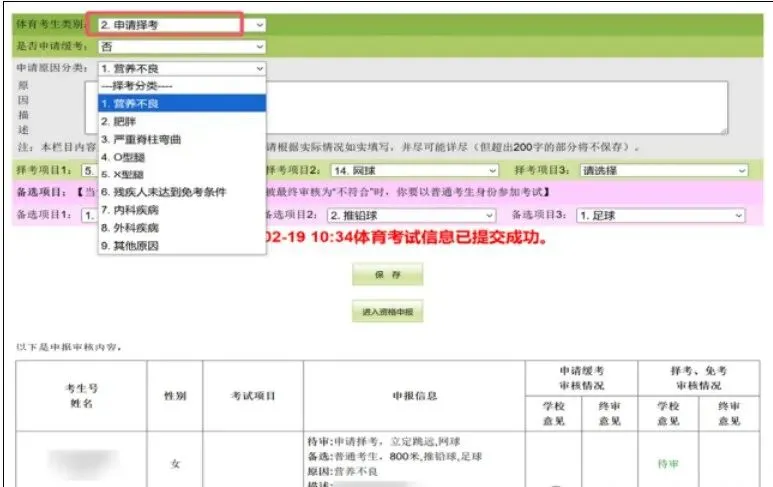Choose option 4. O型腿

tap(182, 157)
